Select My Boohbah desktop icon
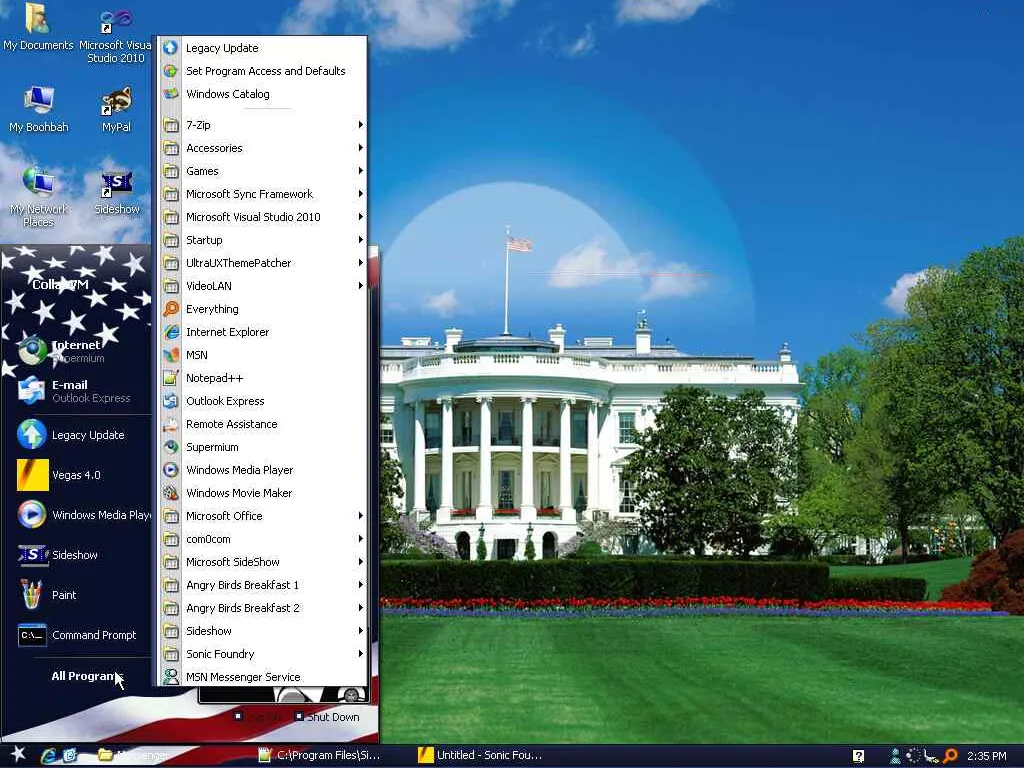Screen dimensions: 1024x768 tap(39, 109)
